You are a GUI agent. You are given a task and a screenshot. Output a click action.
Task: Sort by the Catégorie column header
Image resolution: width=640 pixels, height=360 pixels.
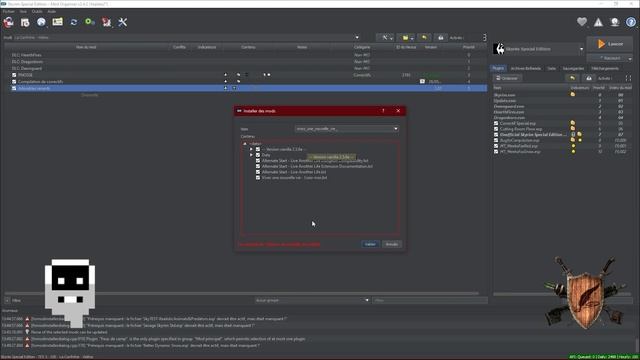coord(362,47)
